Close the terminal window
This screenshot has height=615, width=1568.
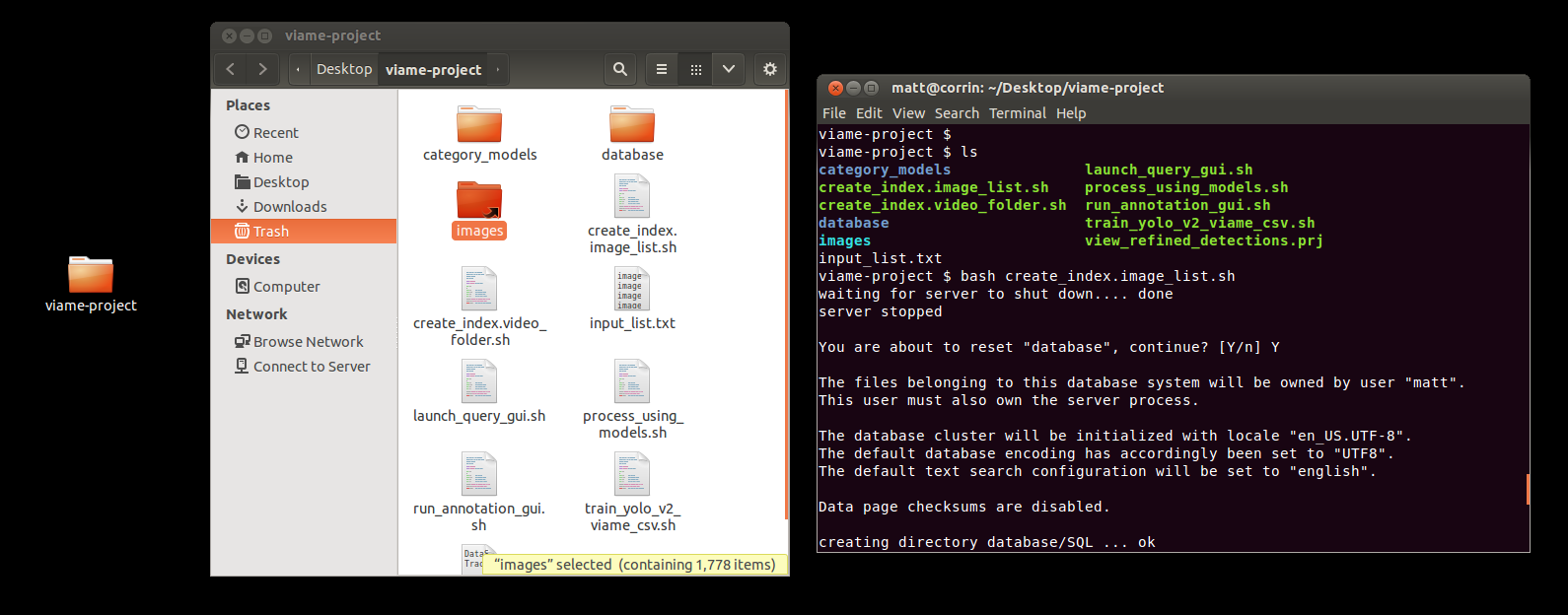pyautogui.click(x=835, y=88)
